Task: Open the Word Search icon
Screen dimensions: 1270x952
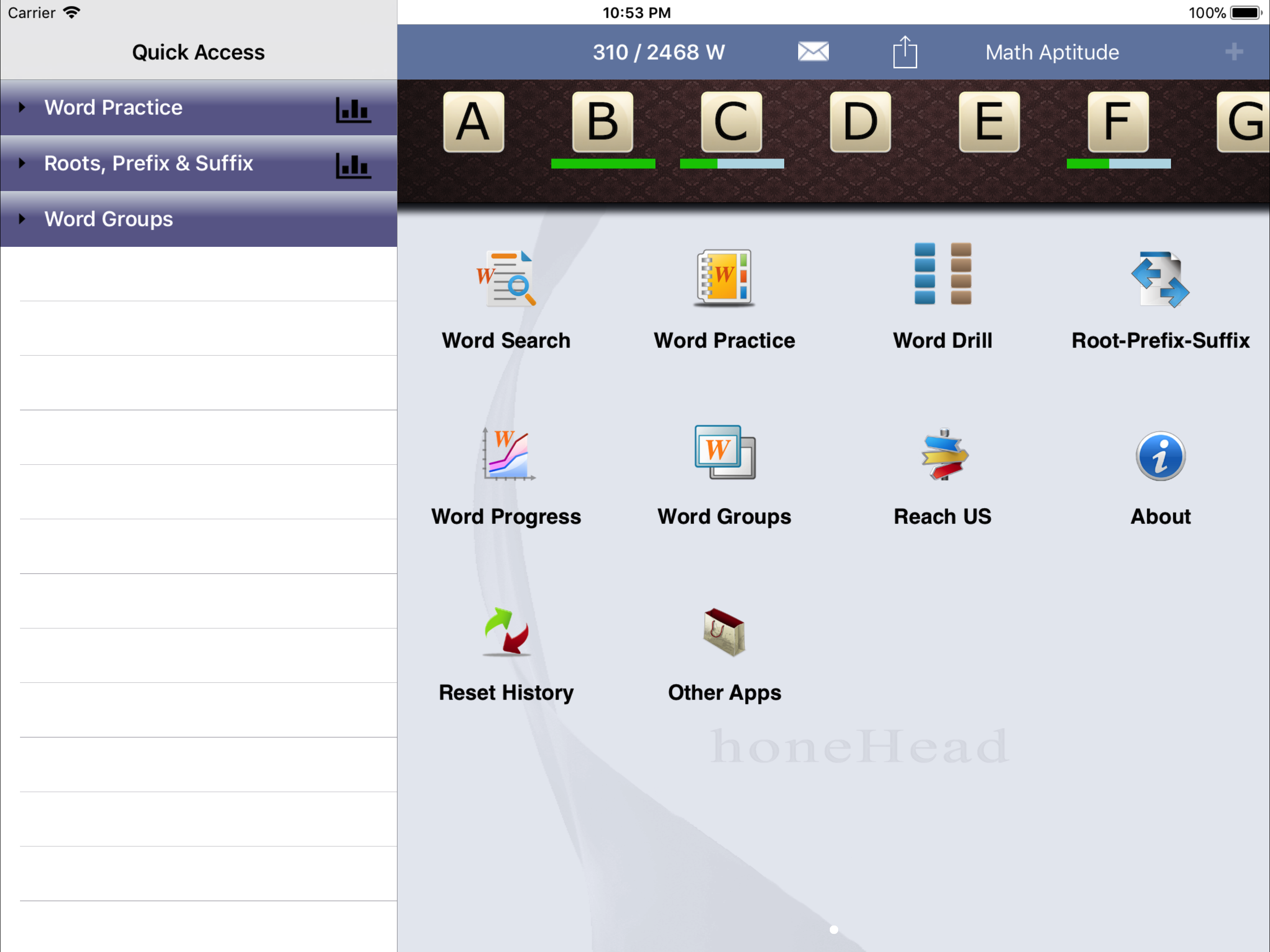Action: coord(506,278)
